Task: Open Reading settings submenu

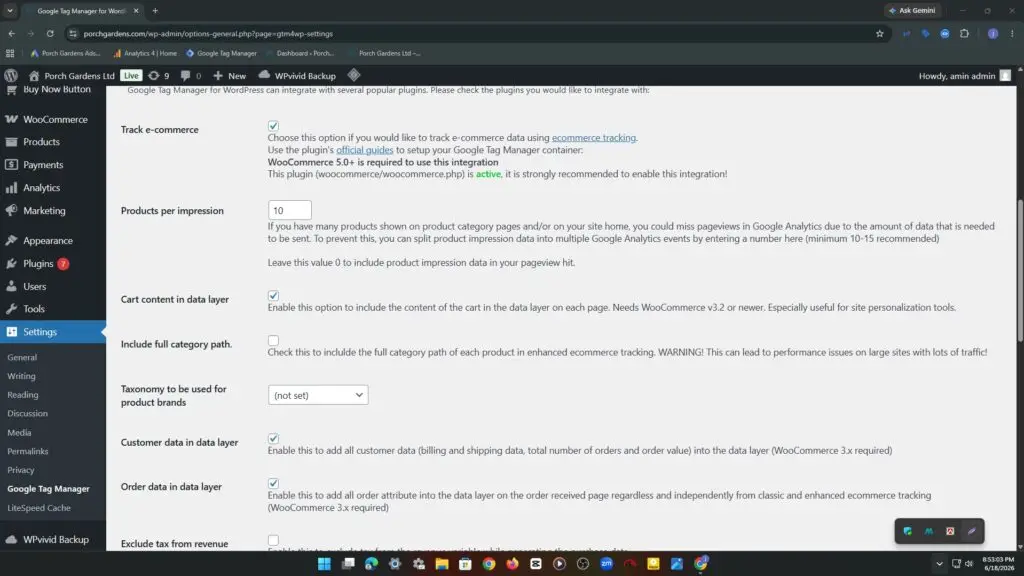Action: tap(23, 394)
